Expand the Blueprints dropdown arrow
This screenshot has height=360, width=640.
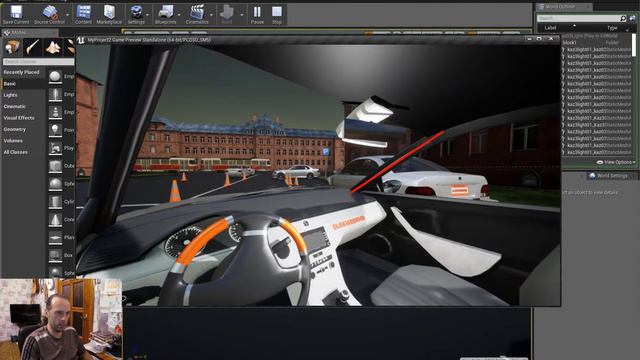tap(180, 15)
